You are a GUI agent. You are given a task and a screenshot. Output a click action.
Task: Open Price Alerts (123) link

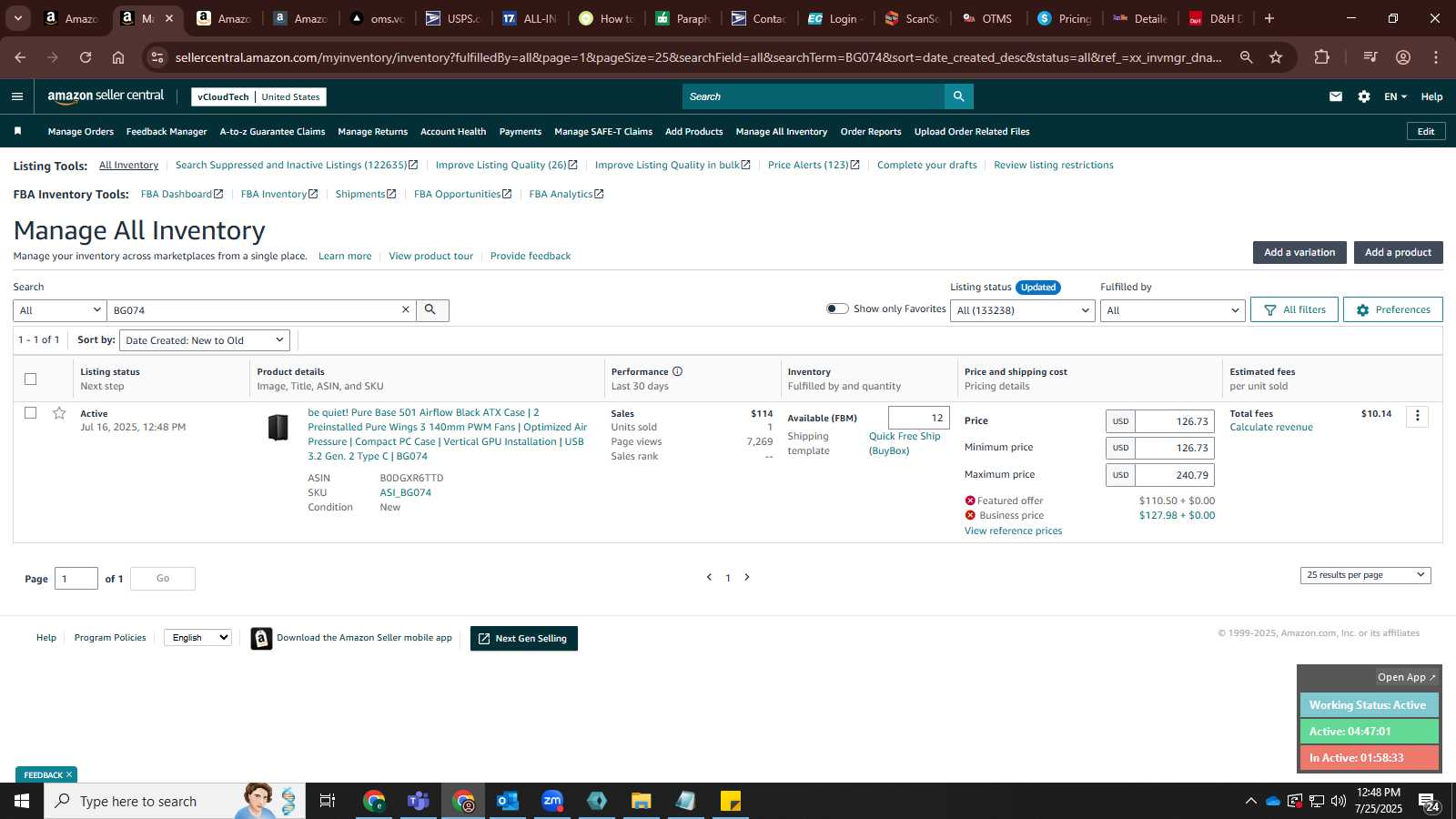pos(814,165)
